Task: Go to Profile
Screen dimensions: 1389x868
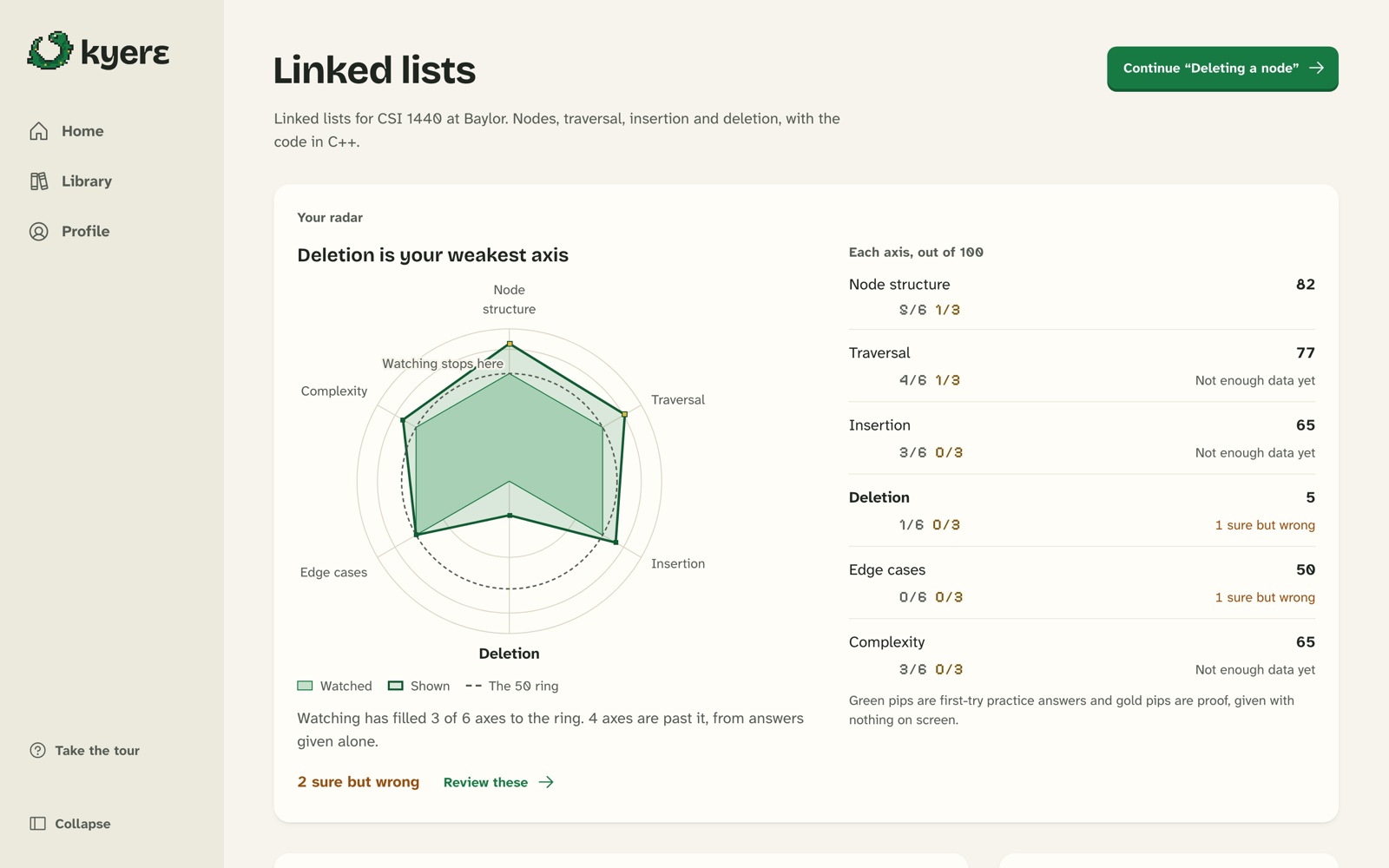Action: tap(112, 232)
